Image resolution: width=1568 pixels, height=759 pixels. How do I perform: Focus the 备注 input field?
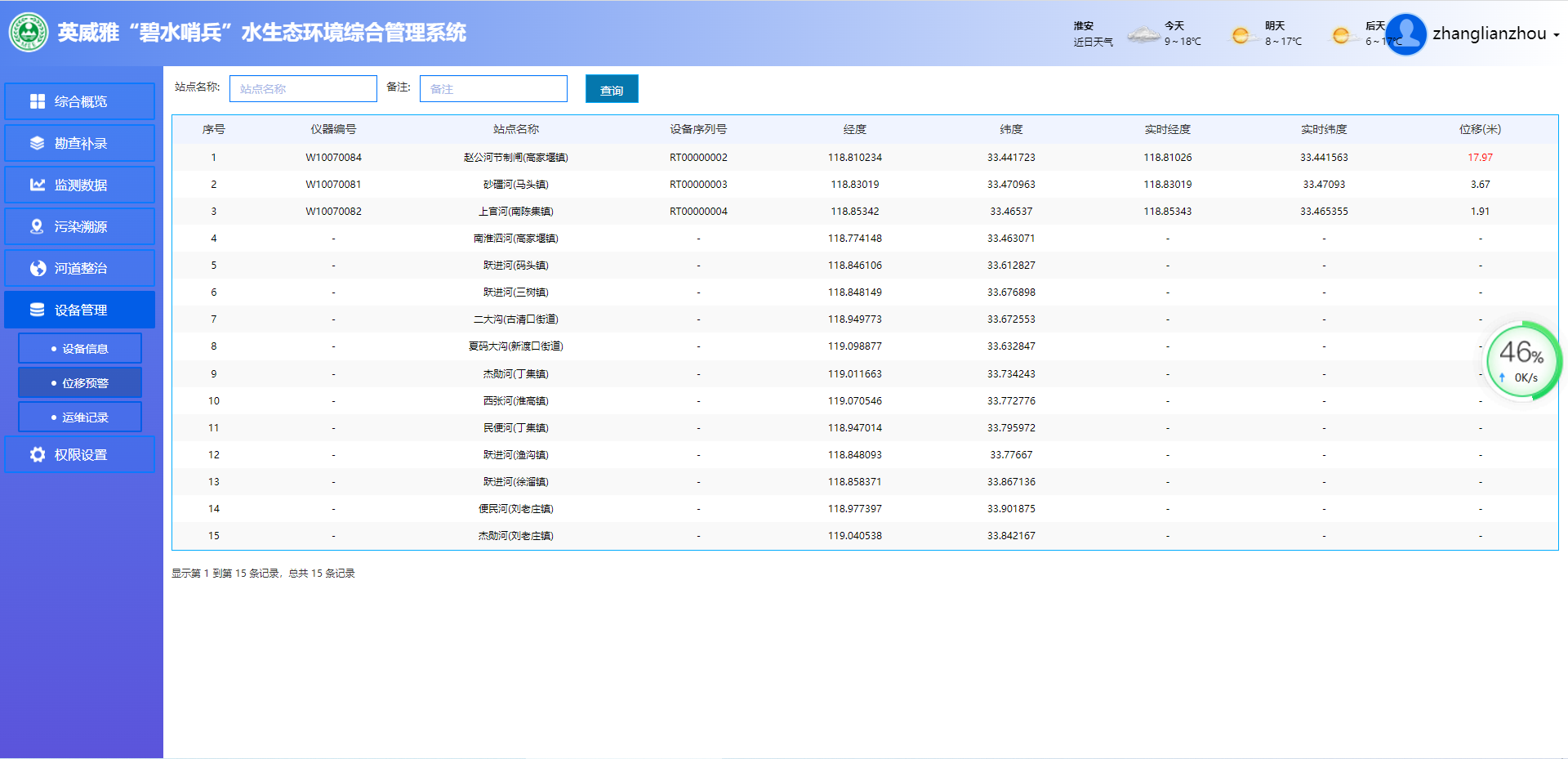(493, 89)
